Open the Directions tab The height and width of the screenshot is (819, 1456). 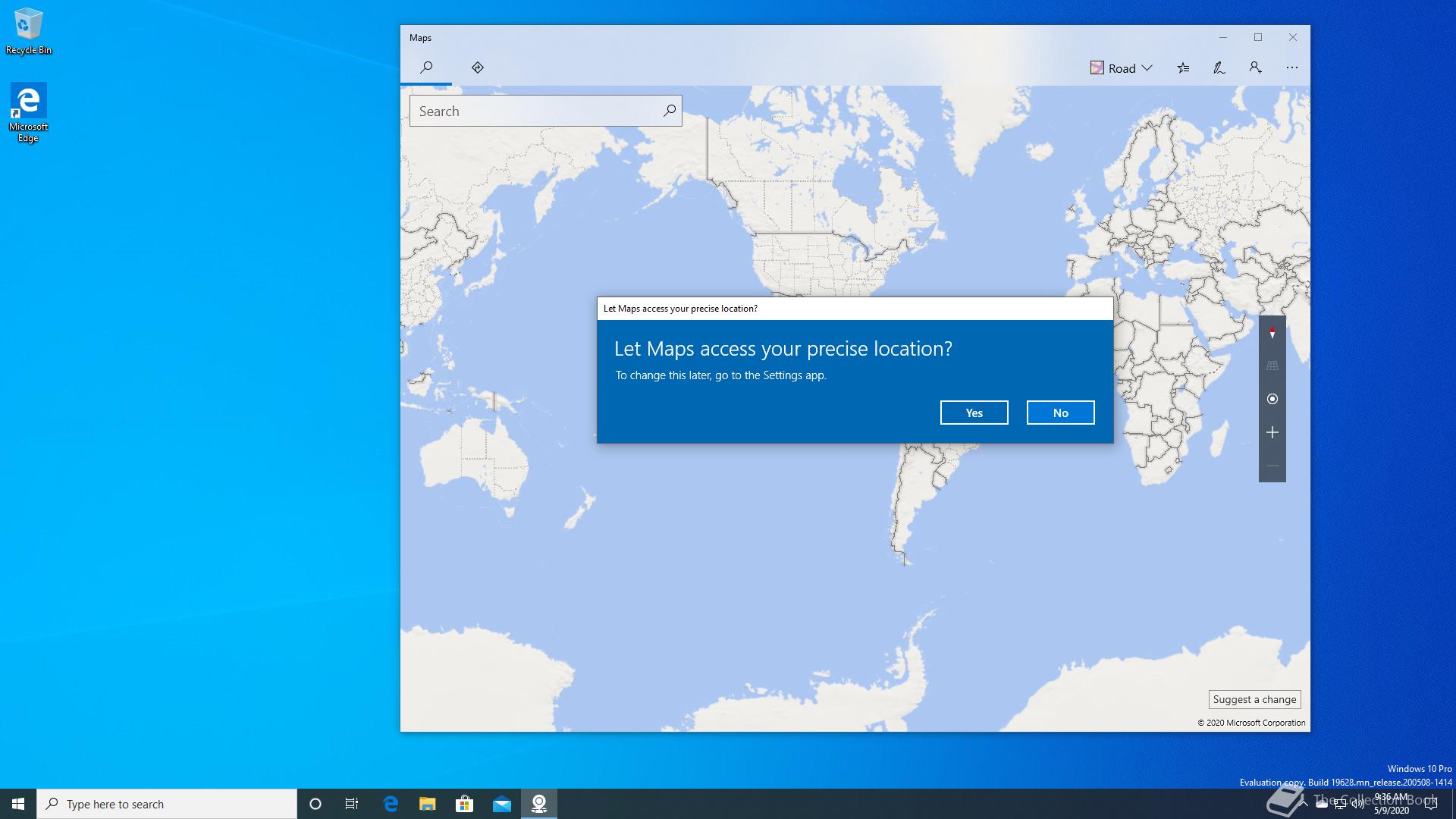point(478,67)
